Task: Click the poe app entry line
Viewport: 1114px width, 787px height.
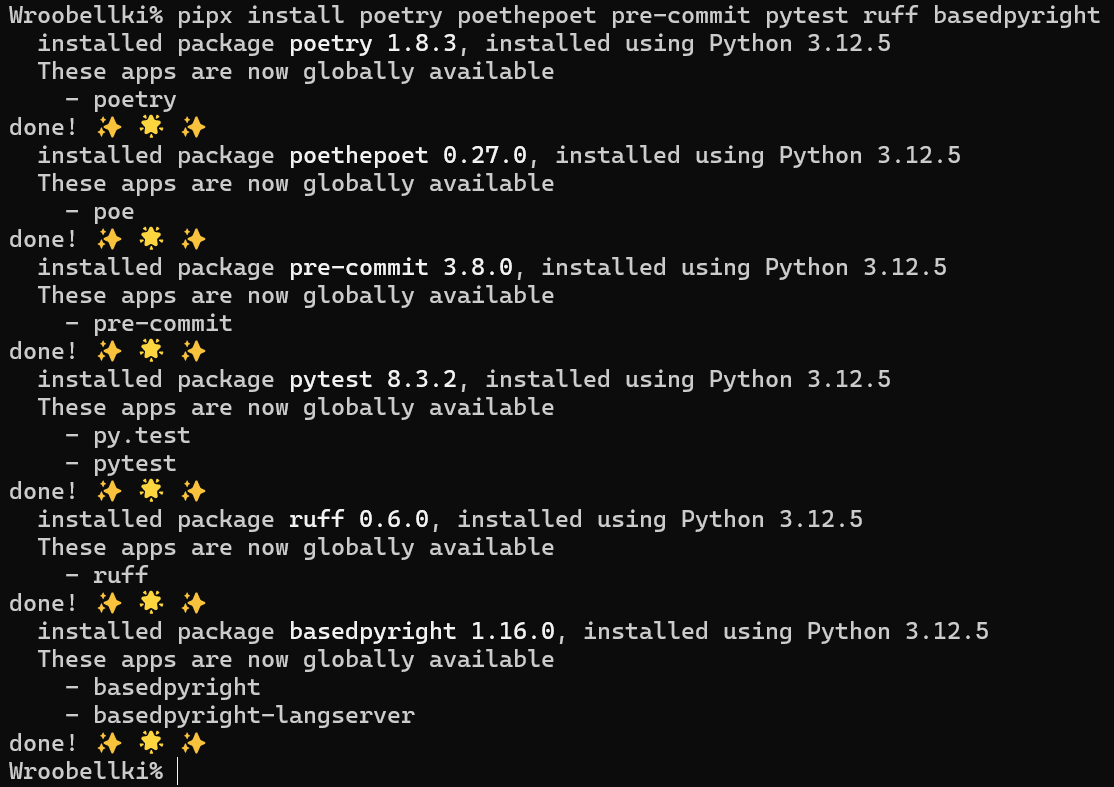Action: point(99,212)
